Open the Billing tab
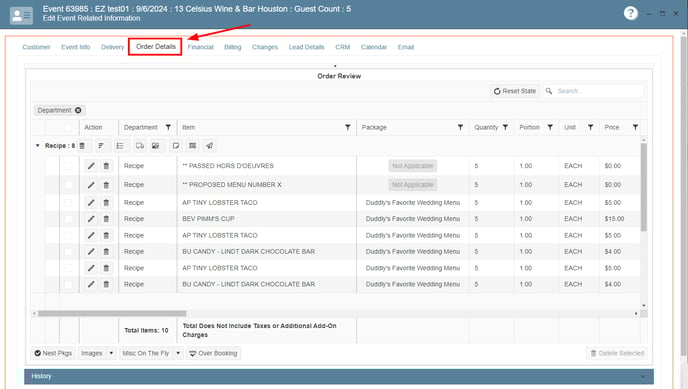 pyautogui.click(x=233, y=47)
